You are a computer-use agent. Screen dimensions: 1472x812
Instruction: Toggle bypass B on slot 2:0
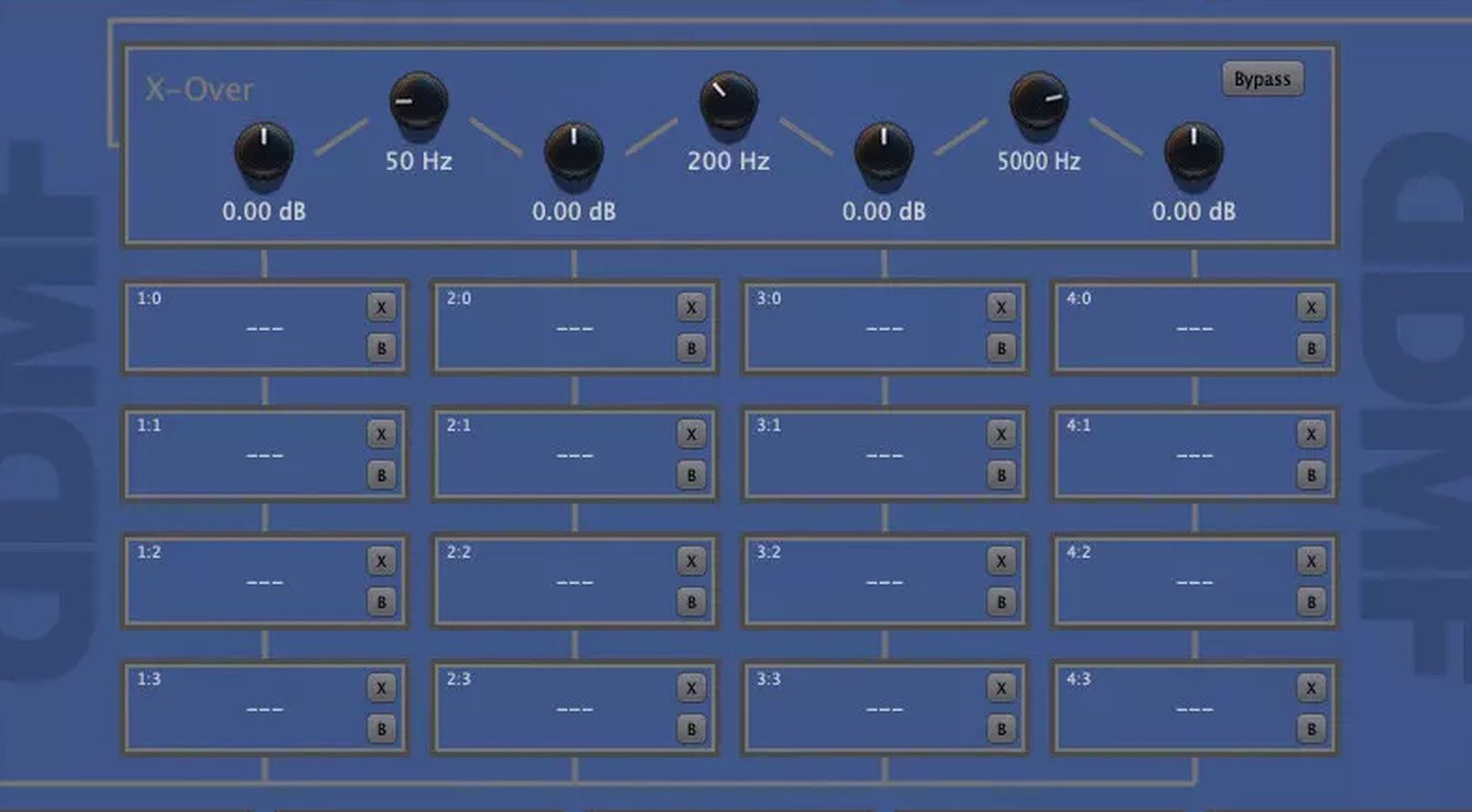point(691,349)
